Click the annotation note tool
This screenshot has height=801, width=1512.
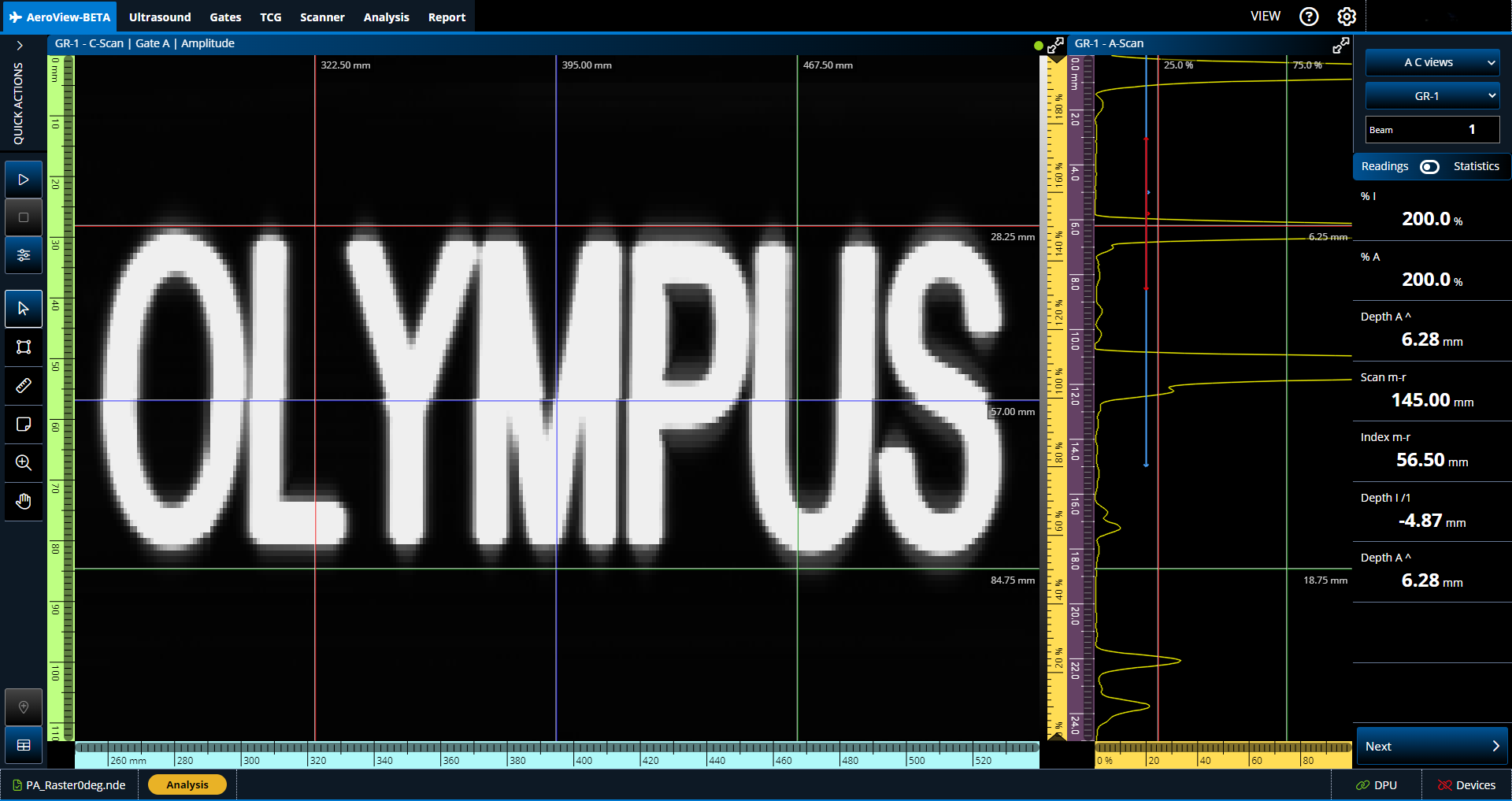tap(23, 425)
